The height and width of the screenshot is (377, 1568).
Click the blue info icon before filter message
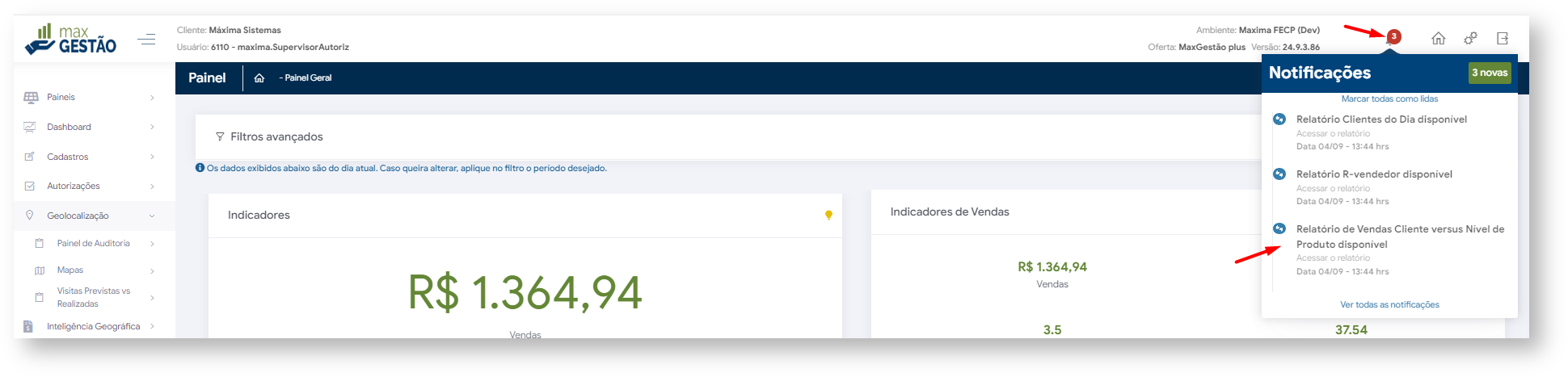[200, 168]
